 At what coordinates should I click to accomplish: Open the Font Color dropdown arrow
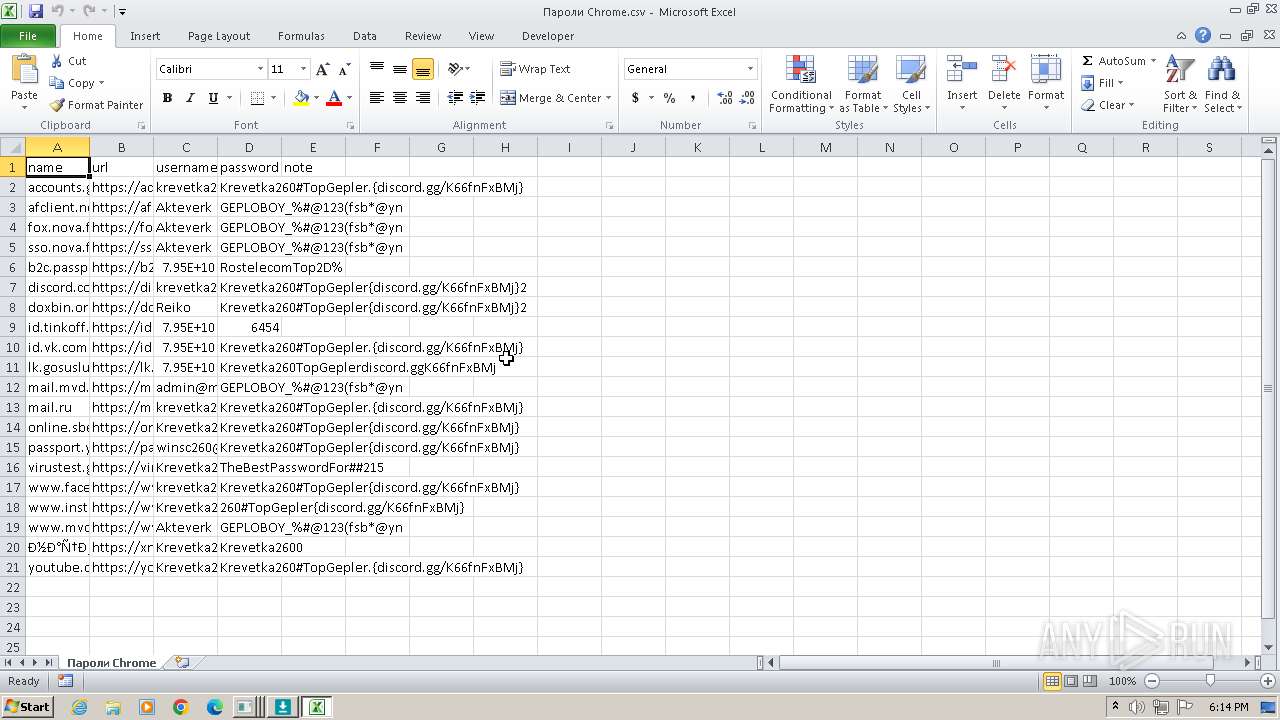point(349,98)
